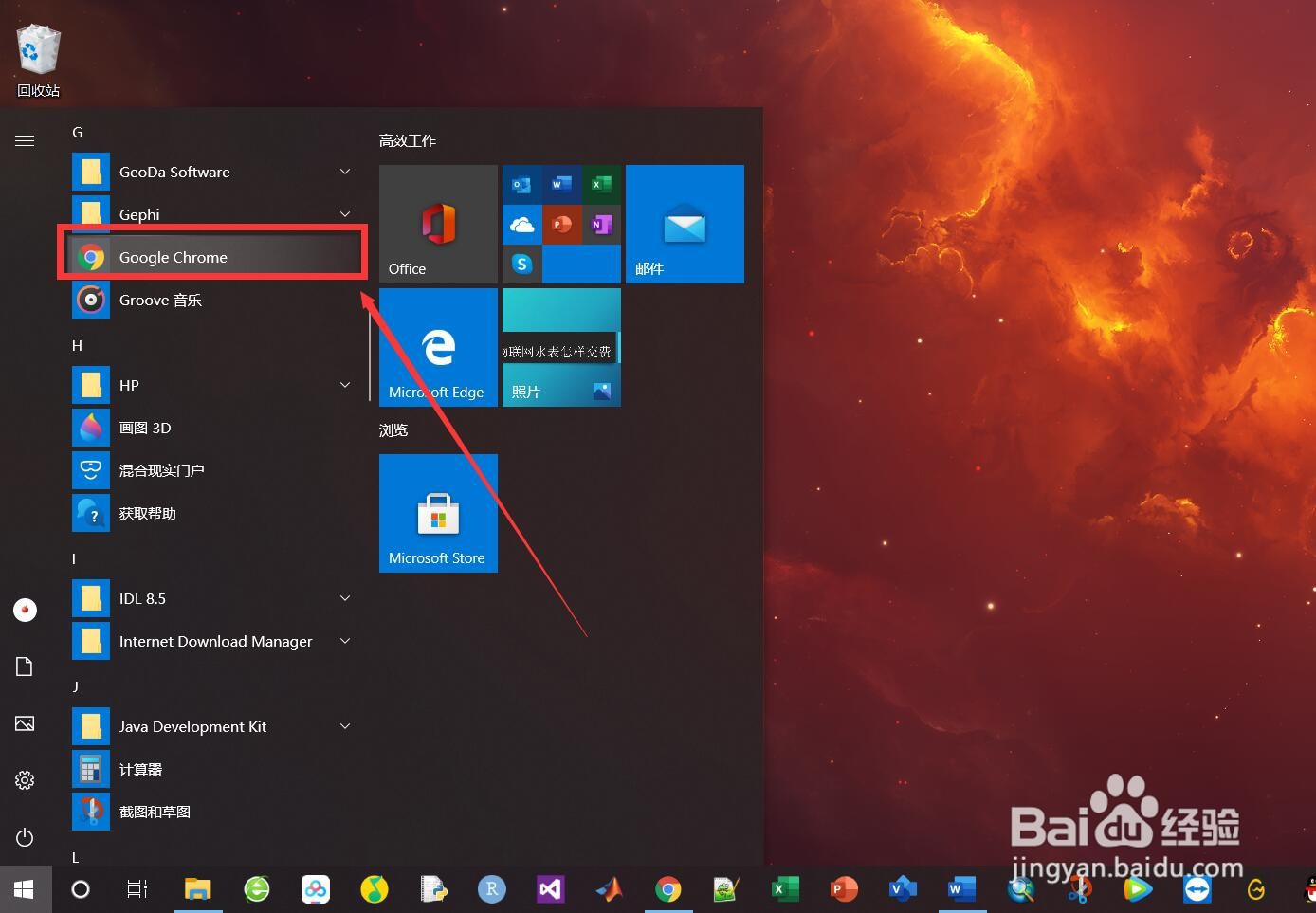The image size is (1316, 913).
Task: Open Documents from the Start sidebar
Action: (x=25, y=666)
